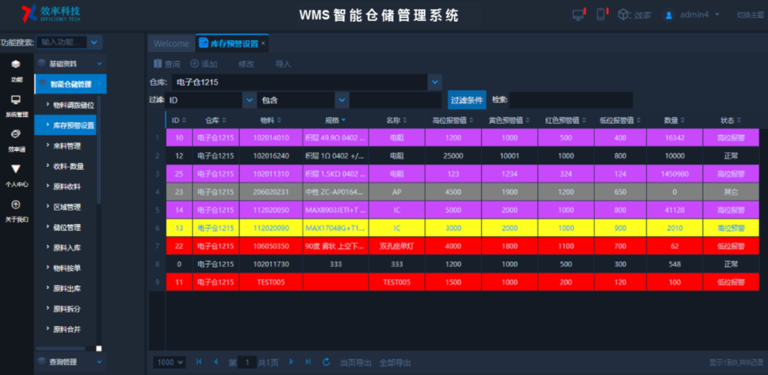768x375 pixels.
Task: Sort table by the ID column
Action: [x=179, y=120]
